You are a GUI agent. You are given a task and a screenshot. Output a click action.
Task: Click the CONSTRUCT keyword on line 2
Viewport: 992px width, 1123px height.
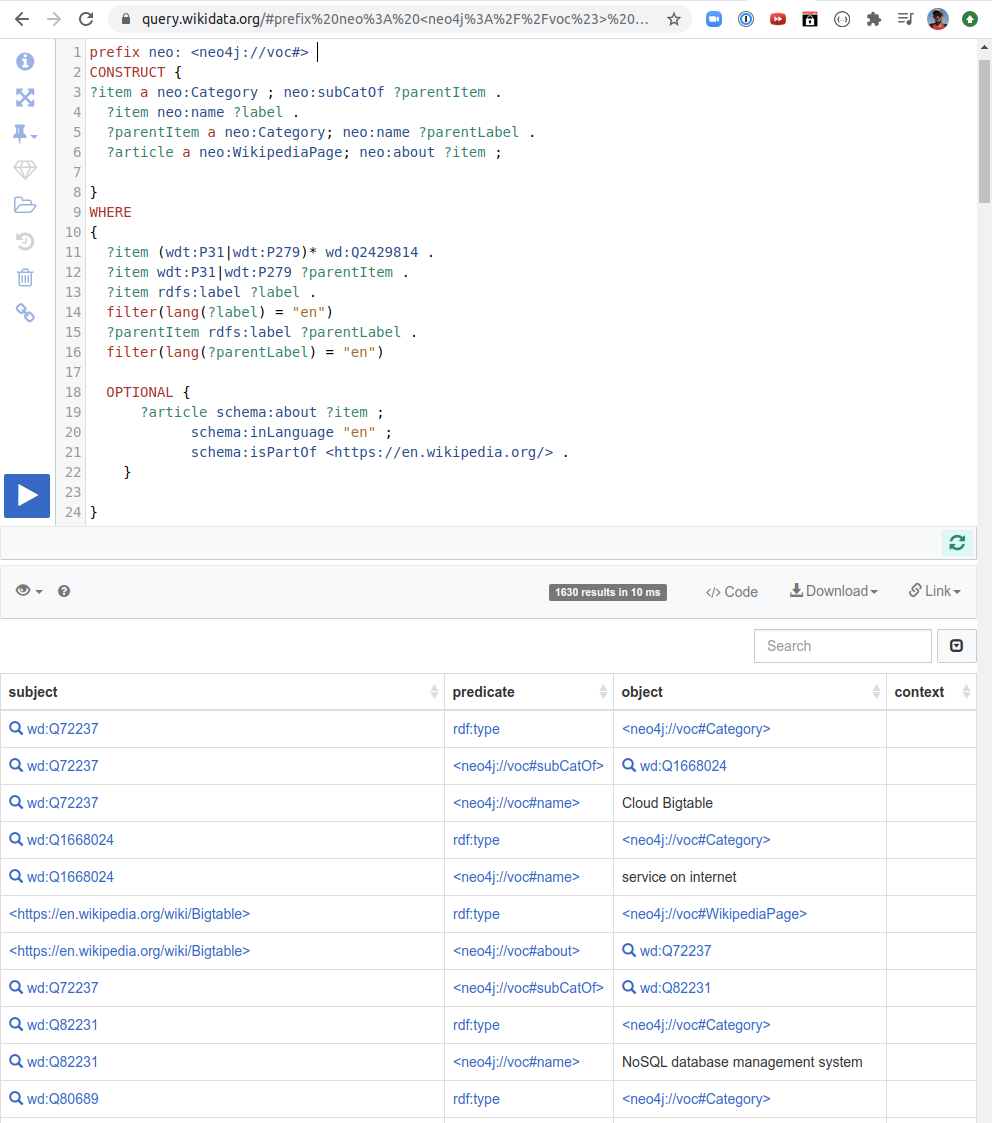coord(127,72)
